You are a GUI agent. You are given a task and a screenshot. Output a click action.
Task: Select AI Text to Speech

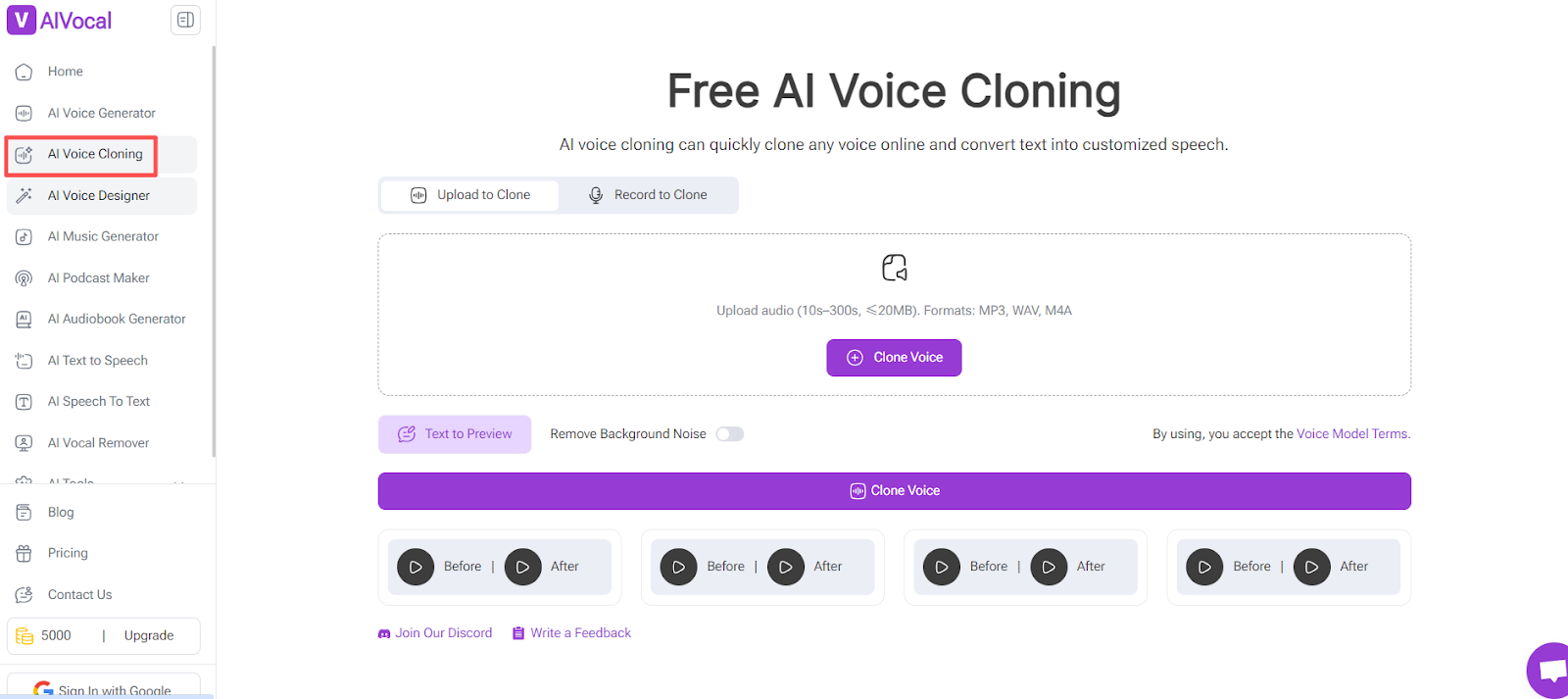[95, 360]
